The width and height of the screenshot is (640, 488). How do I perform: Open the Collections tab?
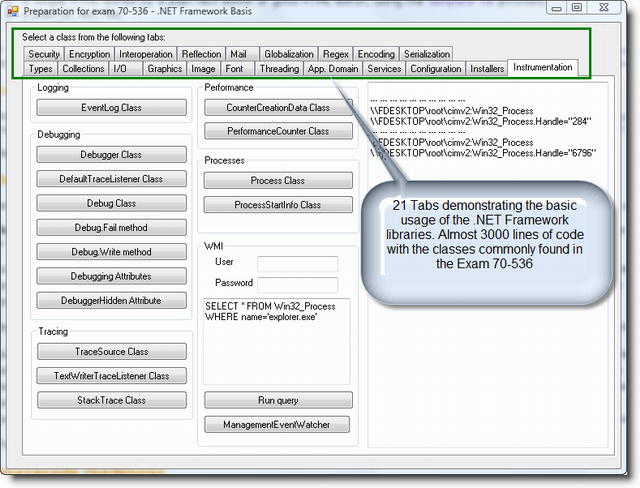[x=83, y=69]
